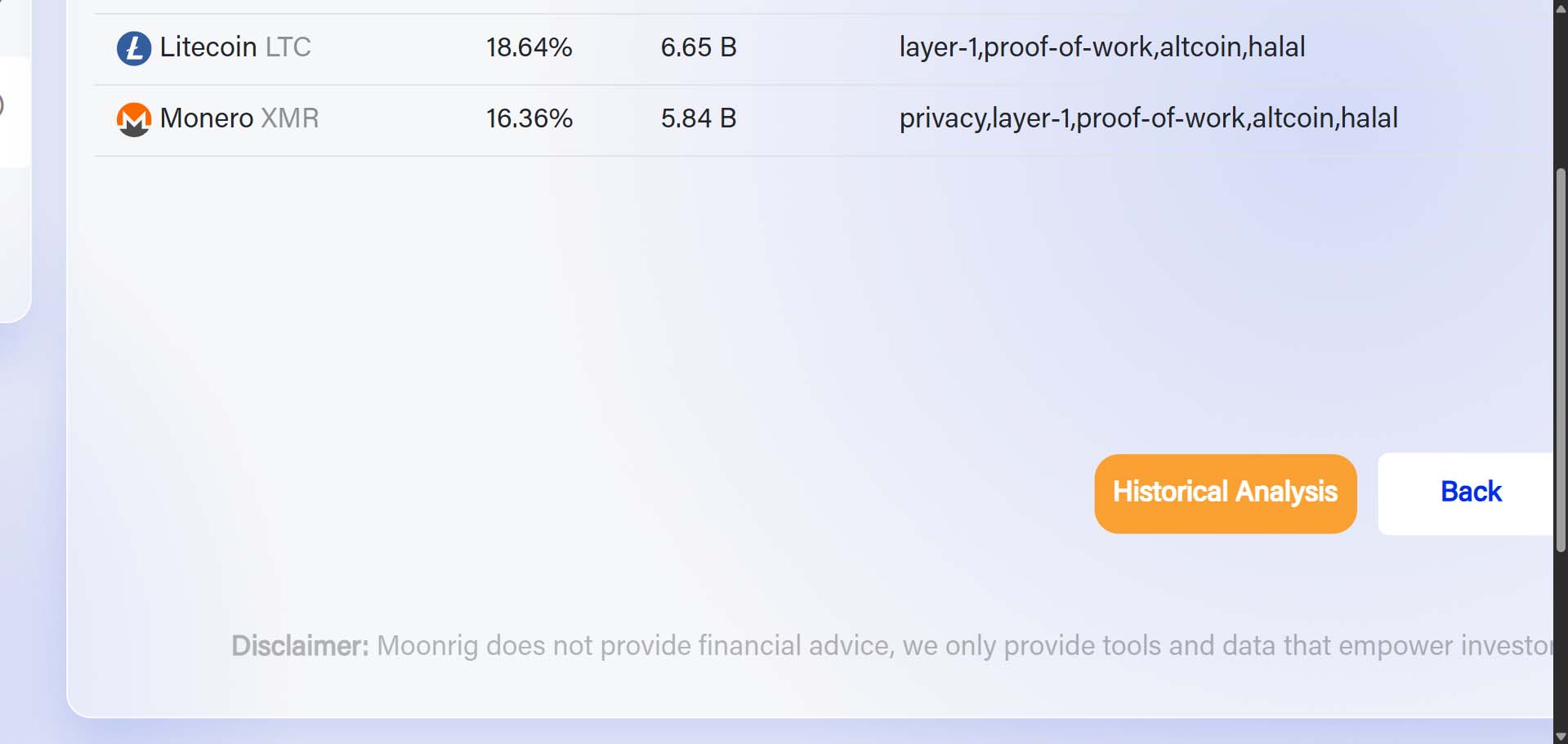Open the Historical Analysis view
1568x744 pixels.
pos(1226,493)
